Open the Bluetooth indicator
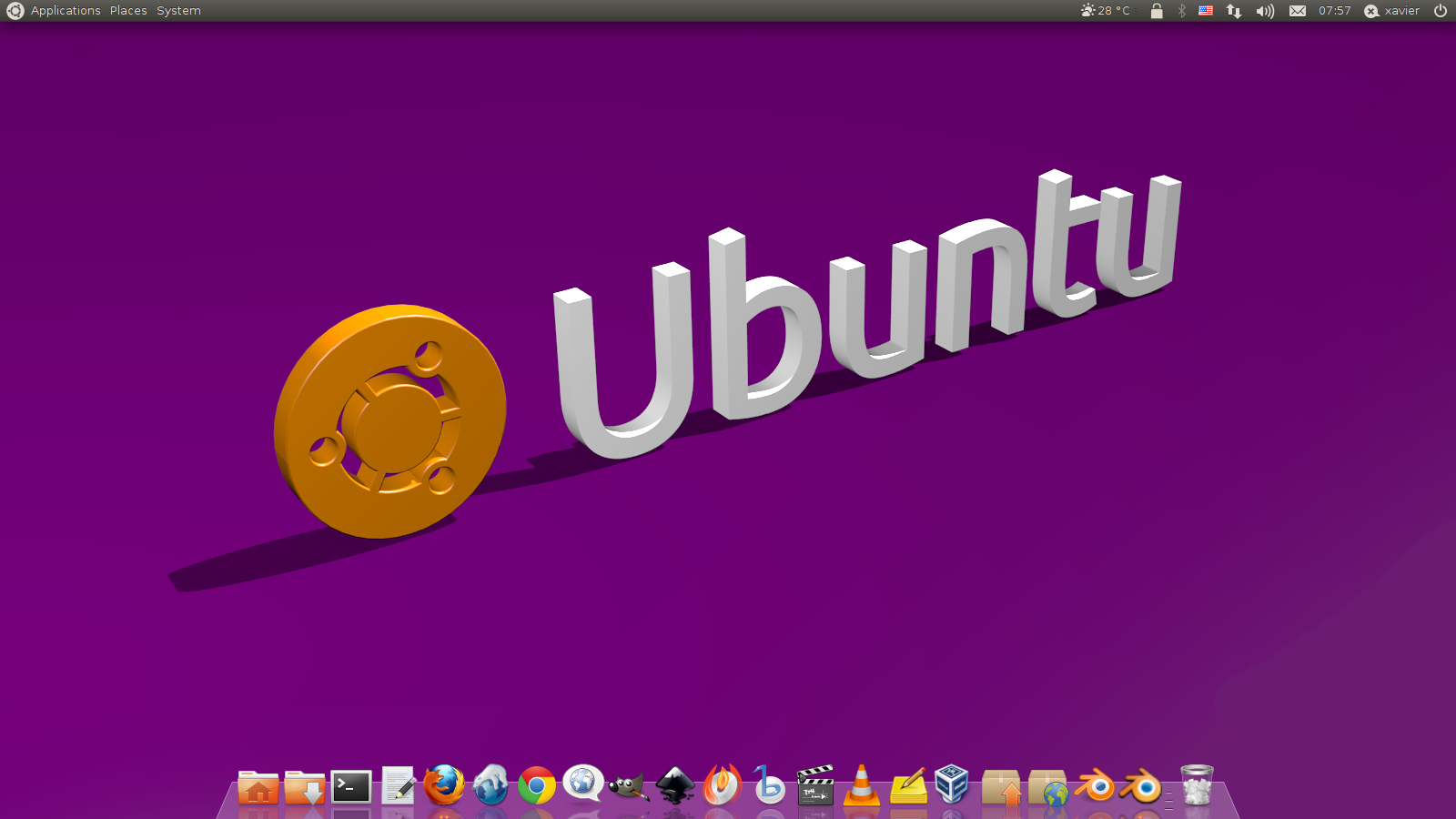The height and width of the screenshot is (819, 1456). point(1182,11)
